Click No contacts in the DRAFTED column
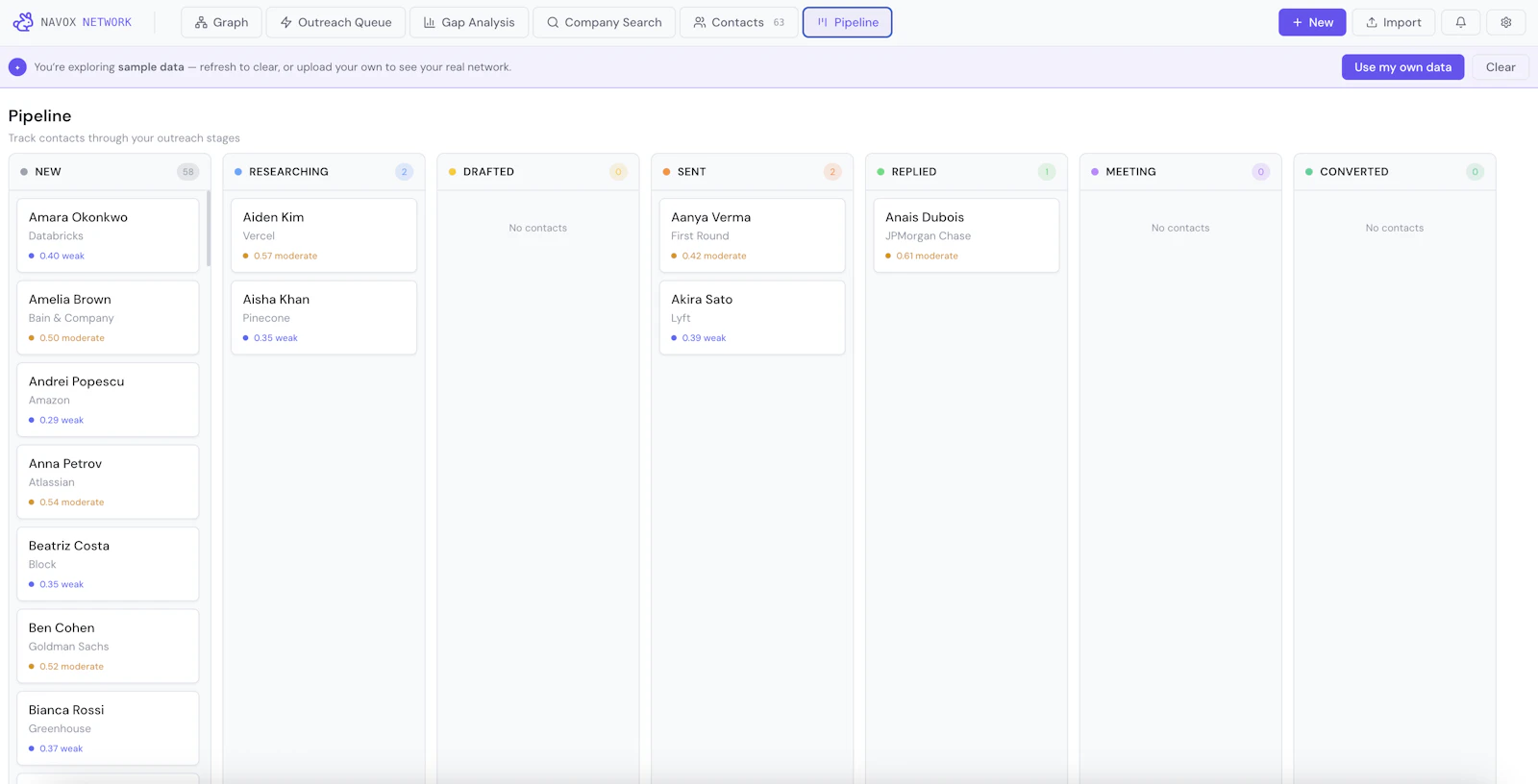The width and height of the screenshot is (1538, 784). (x=538, y=228)
